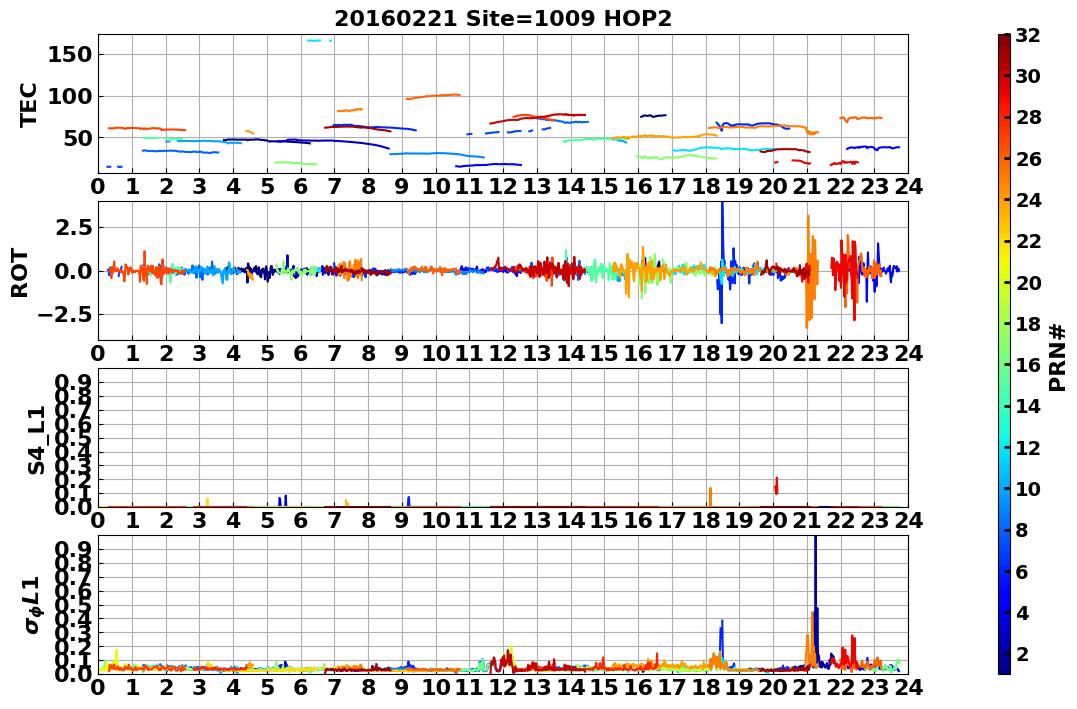1077x709 pixels.
Task: Click the PRN# colorbar label
Action: click(x=1057, y=357)
